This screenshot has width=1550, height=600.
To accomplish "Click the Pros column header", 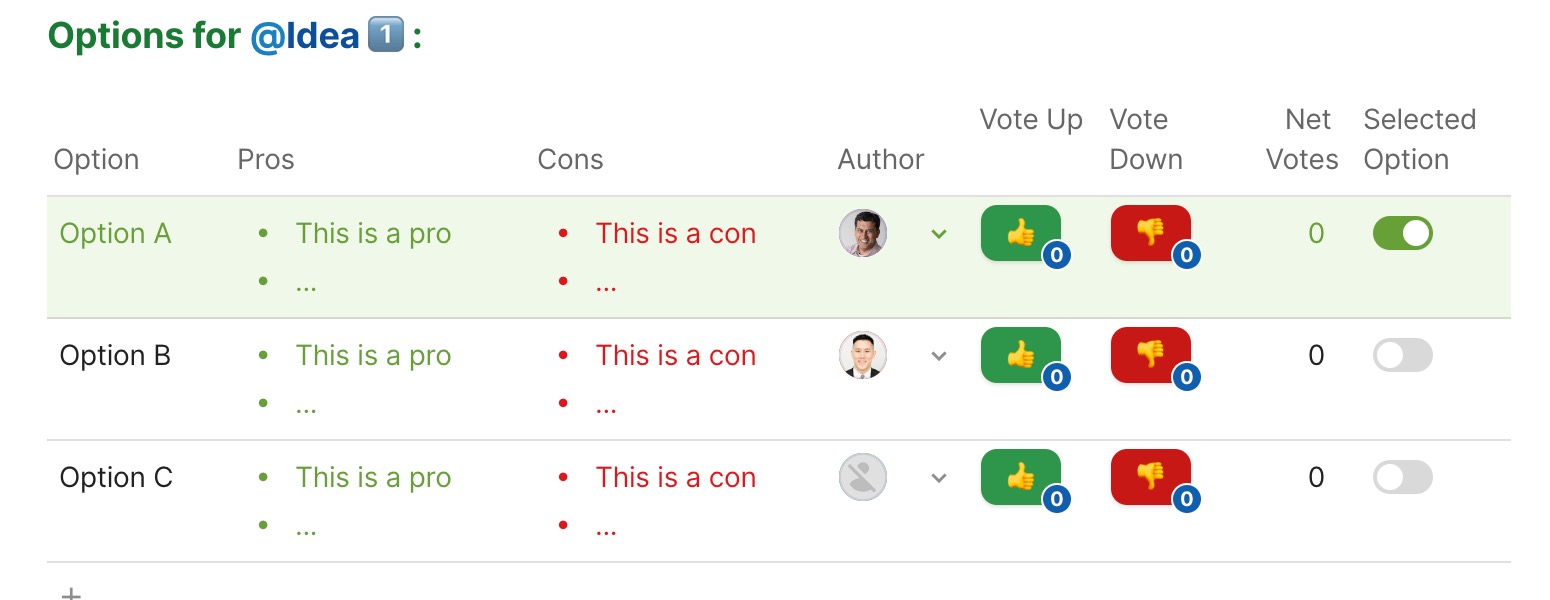I will tap(266, 160).
